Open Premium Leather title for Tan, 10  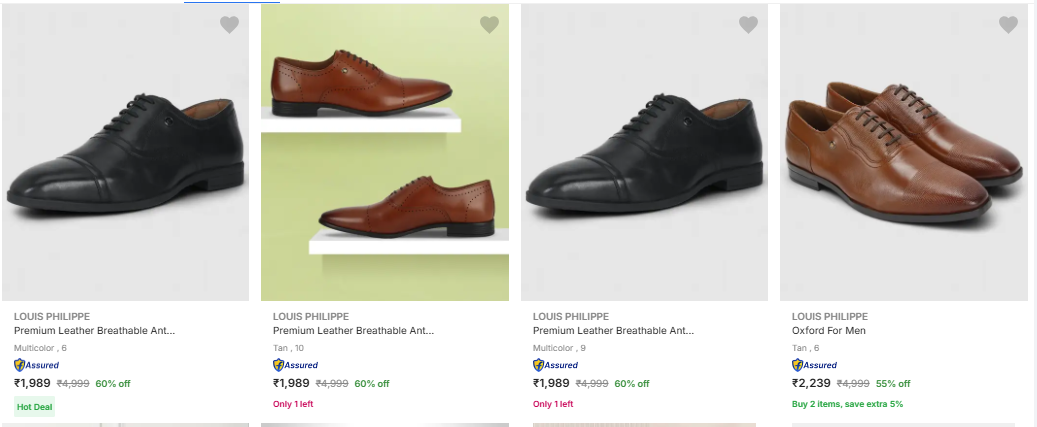coord(354,330)
